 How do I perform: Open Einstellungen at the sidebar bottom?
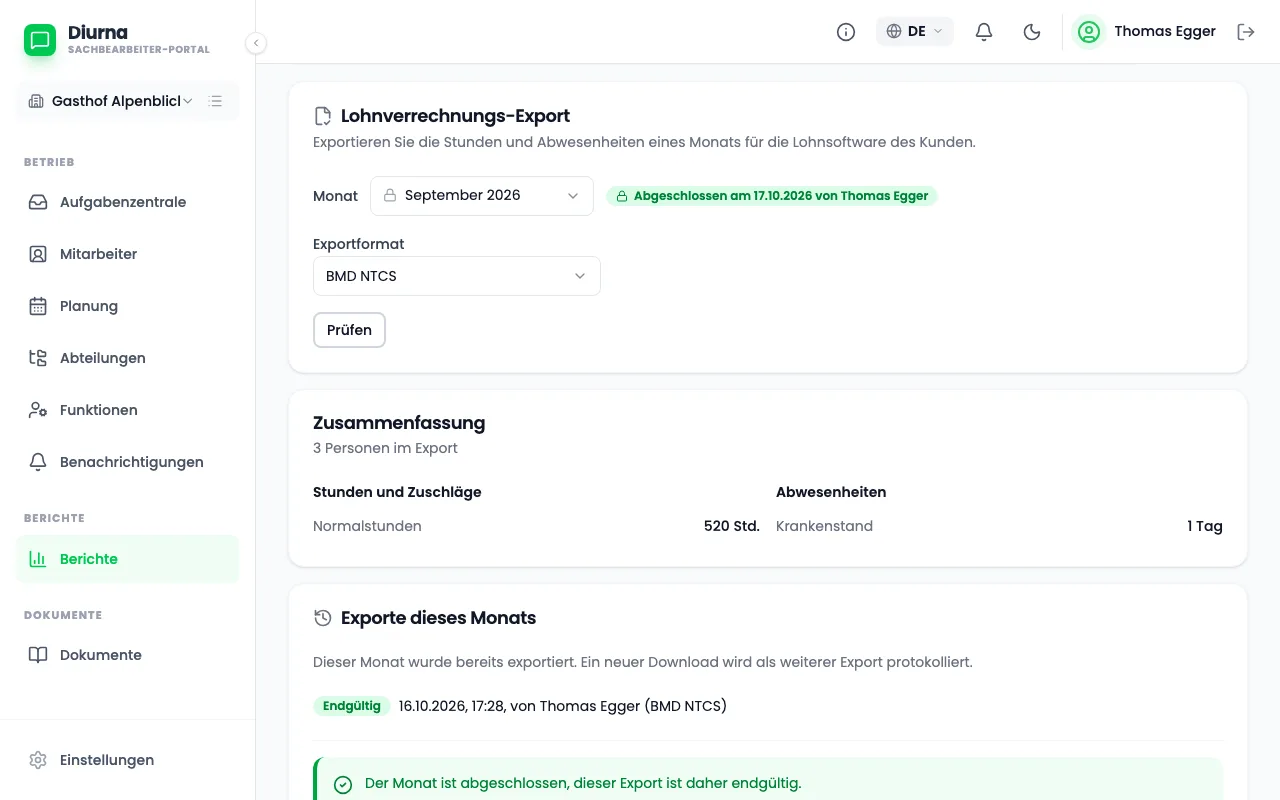[128, 760]
